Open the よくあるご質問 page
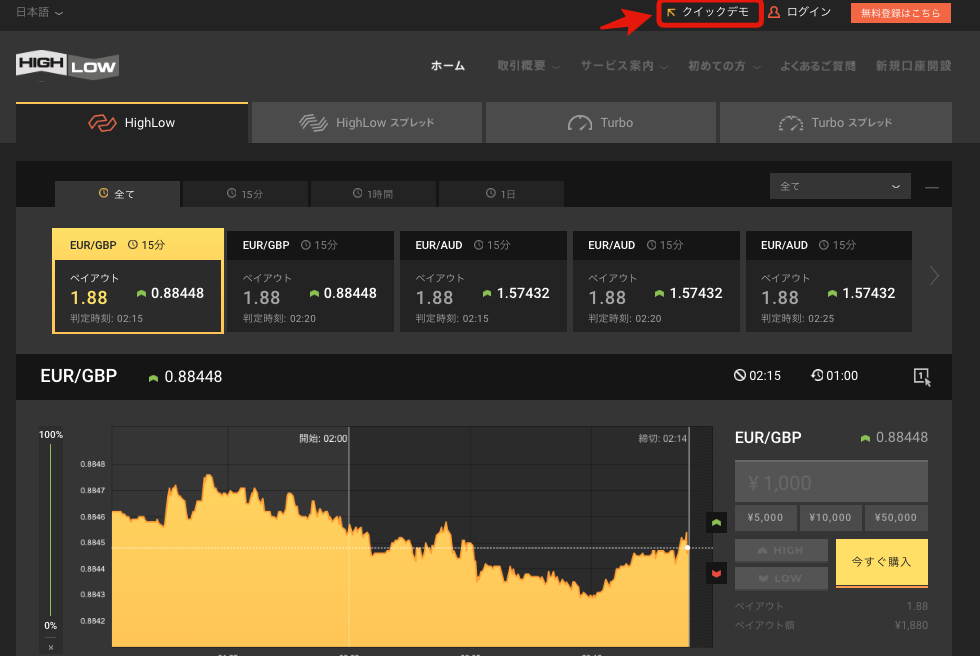This screenshot has height=656, width=980. tap(818, 66)
